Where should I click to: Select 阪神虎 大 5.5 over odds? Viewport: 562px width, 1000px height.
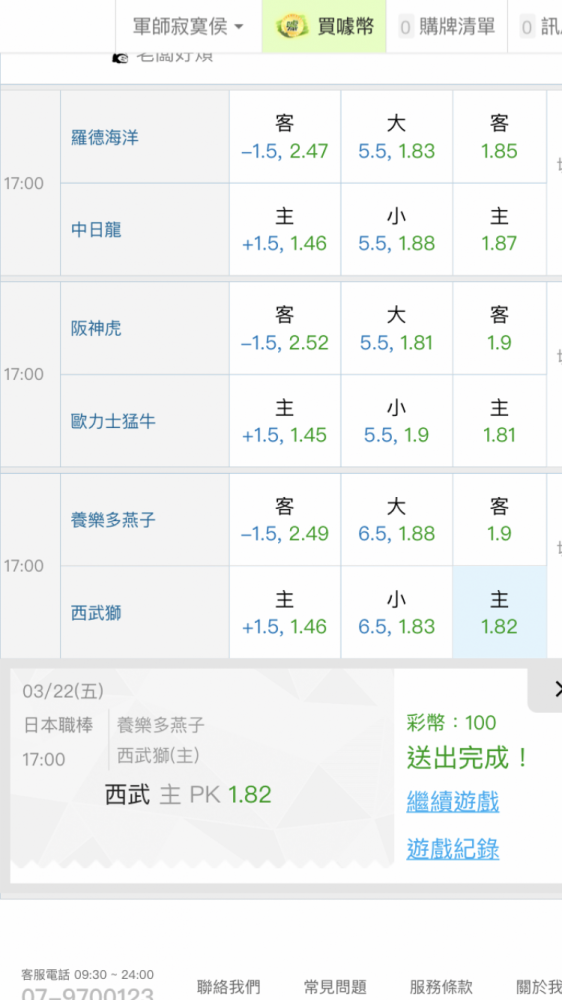pos(396,328)
